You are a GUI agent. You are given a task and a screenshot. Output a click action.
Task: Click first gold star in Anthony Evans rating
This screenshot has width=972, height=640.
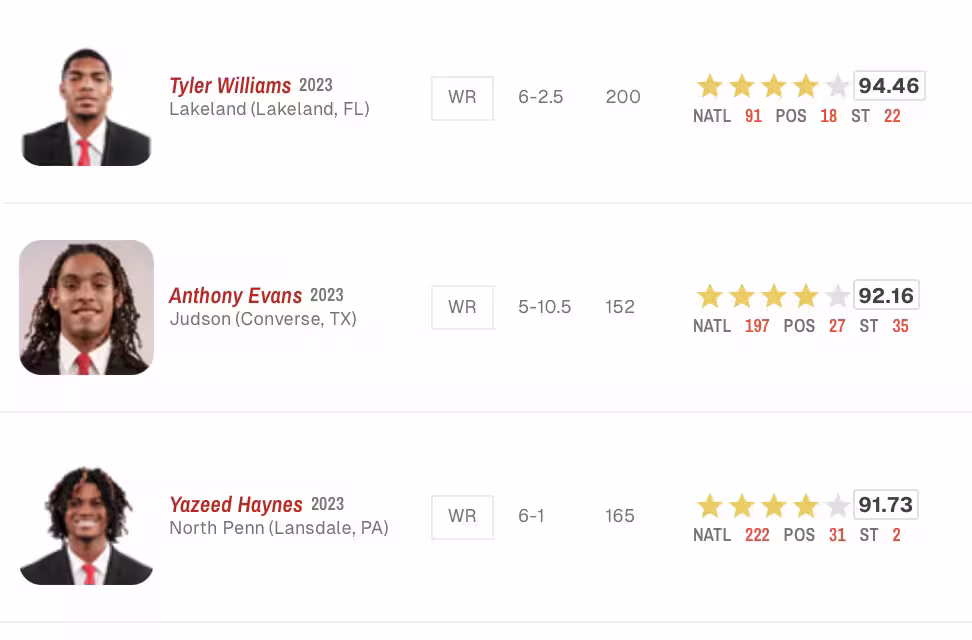[709, 296]
